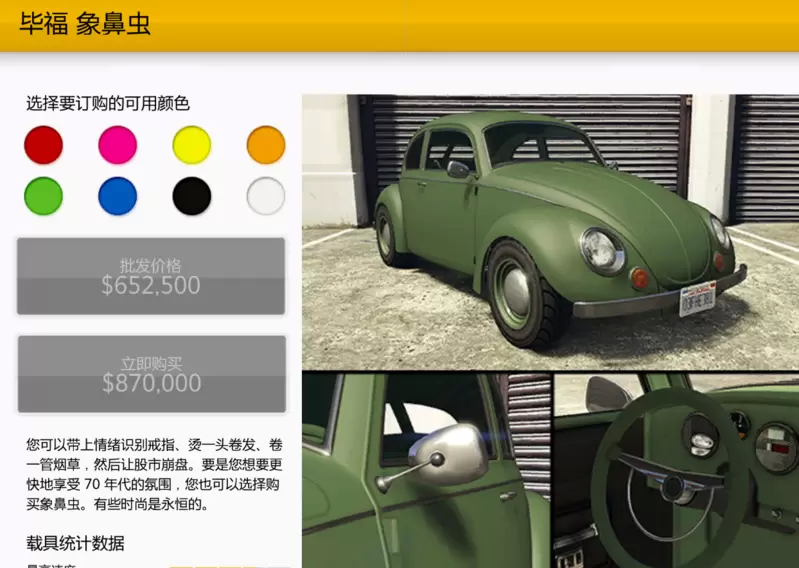Select the pink color swatch
The height and width of the screenshot is (568, 799).
118,145
